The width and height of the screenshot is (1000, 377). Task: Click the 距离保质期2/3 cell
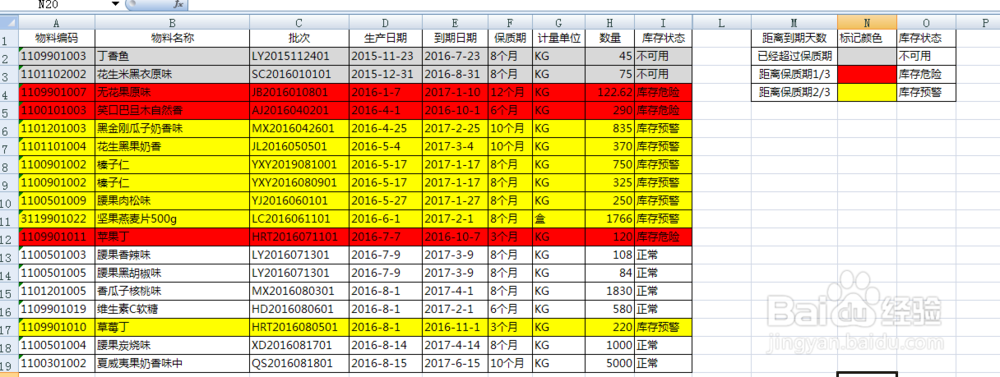[x=794, y=92]
